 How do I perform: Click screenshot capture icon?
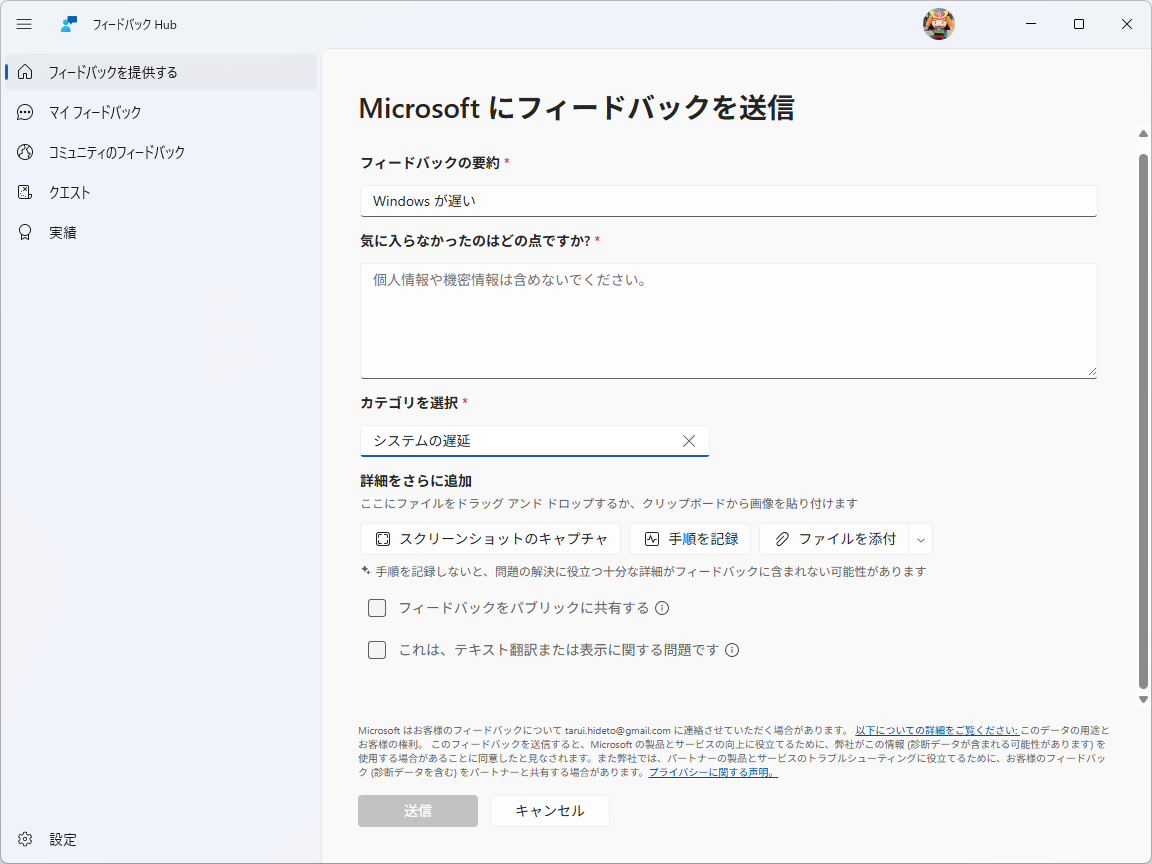click(x=383, y=539)
